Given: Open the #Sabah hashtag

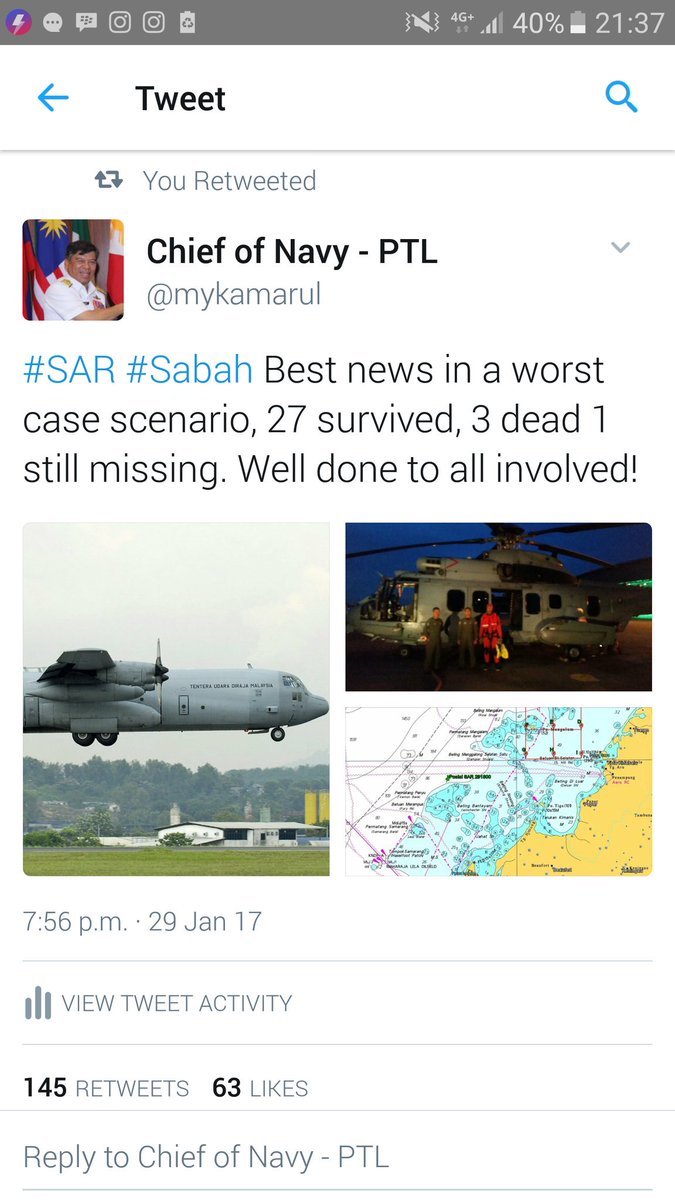Looking at the screenshot, I should (190, 369).
